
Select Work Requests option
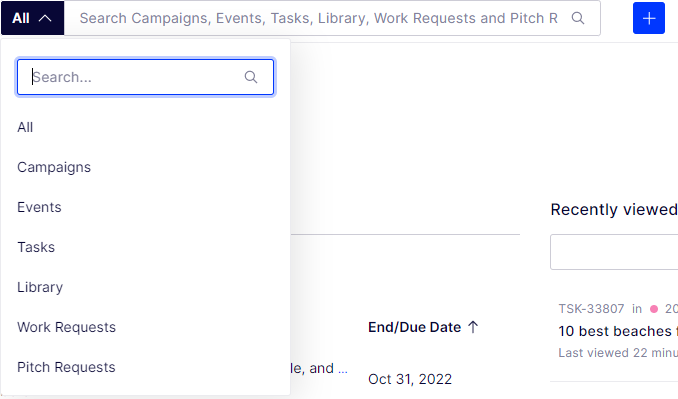[x=67, y=327]
